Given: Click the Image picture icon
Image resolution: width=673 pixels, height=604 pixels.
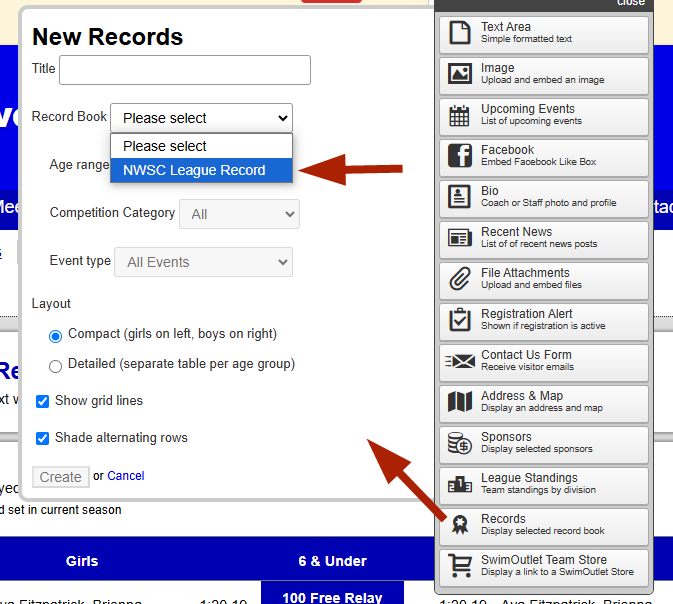Looking at the screenshot, I should pyautogui.click(x=459, y=73).
